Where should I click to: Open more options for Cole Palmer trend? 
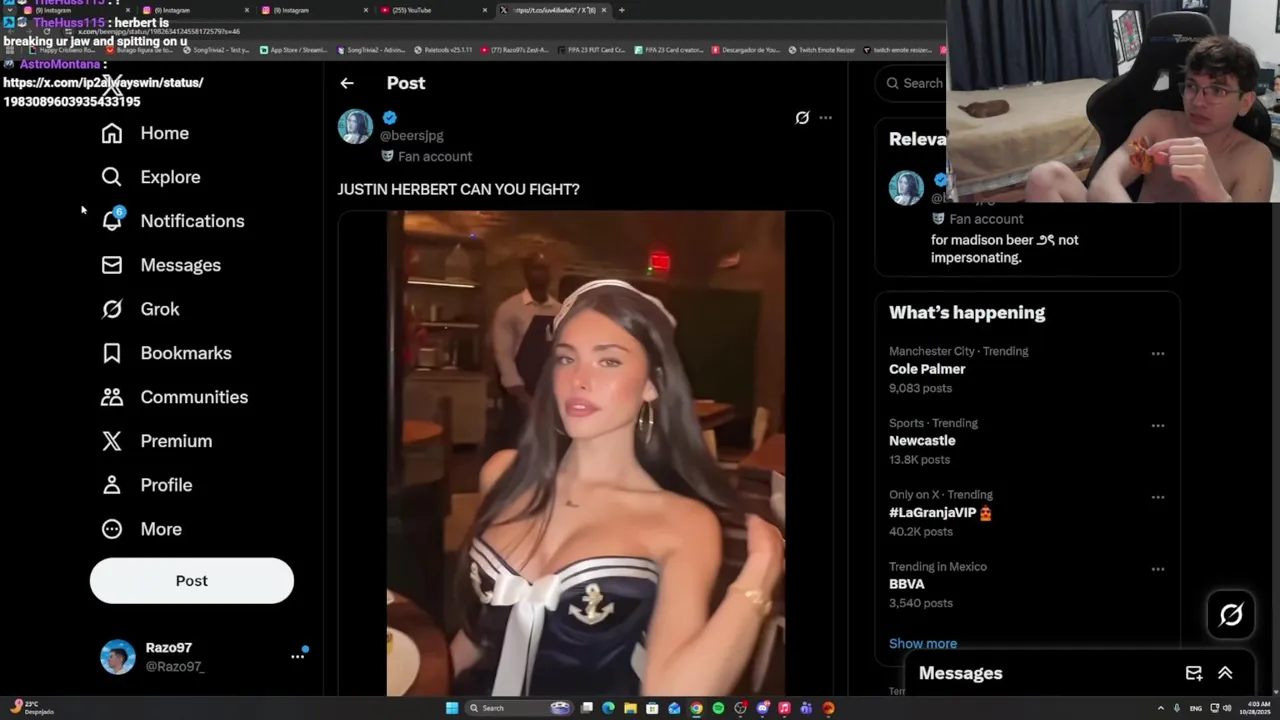(x=1158, y=353)
